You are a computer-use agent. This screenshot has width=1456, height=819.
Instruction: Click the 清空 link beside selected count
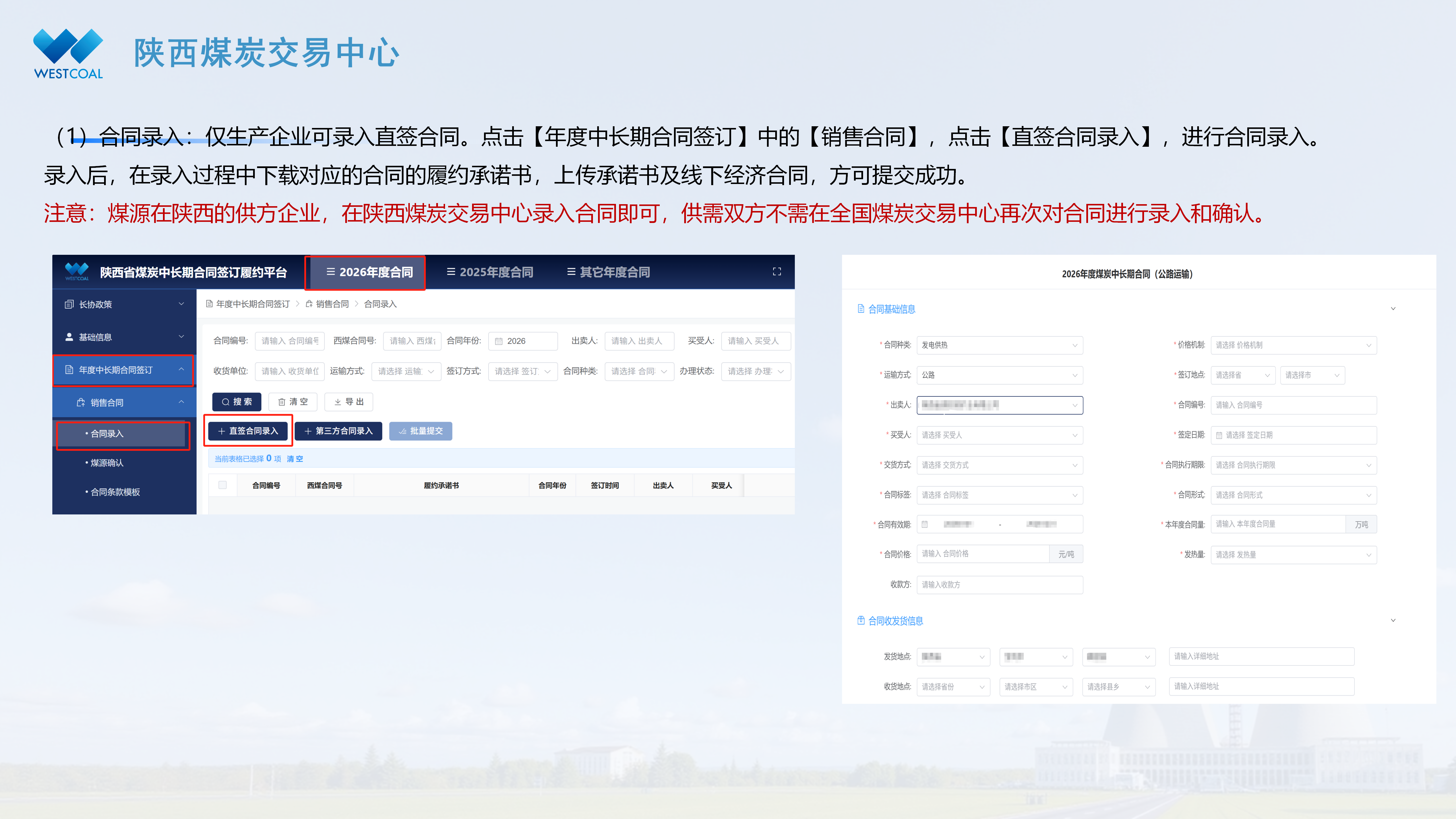pyautogui.click(x=295, y=459)
